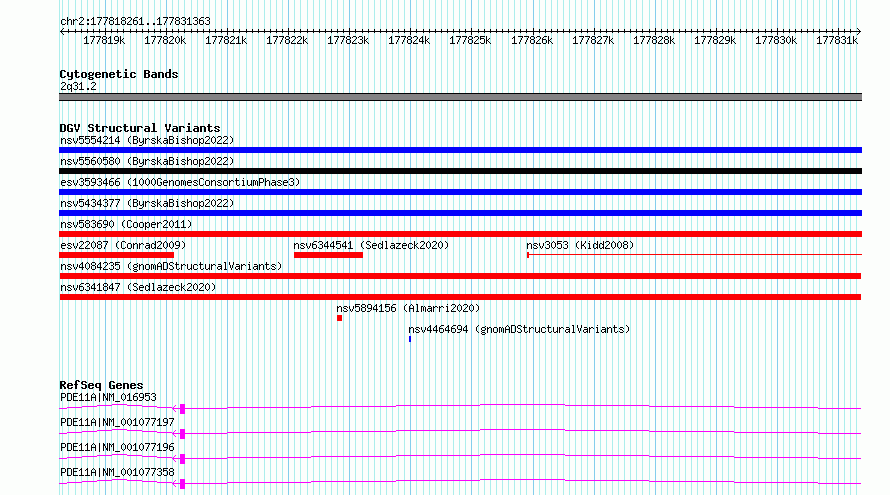Click the 2q31.2 band label

(x=78, y=86)
